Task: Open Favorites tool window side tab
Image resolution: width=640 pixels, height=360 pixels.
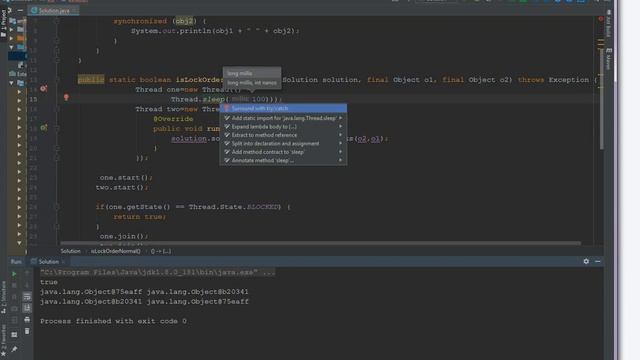Action: coord(3,340)
